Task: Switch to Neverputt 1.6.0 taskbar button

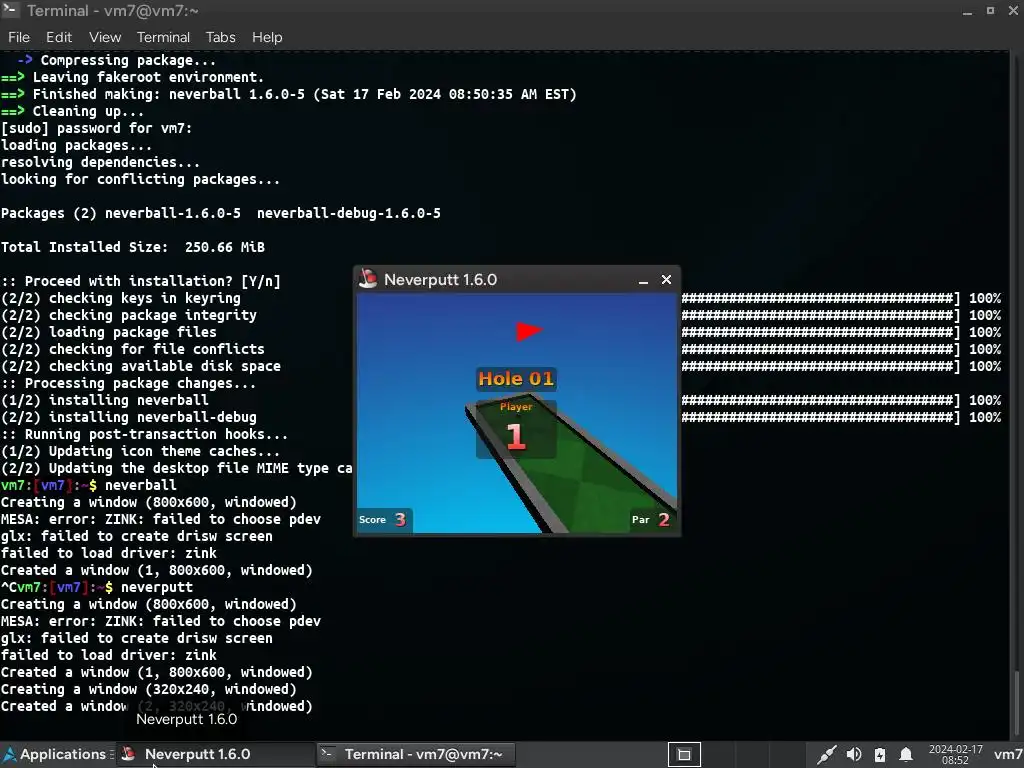Action: coord(215,754)
